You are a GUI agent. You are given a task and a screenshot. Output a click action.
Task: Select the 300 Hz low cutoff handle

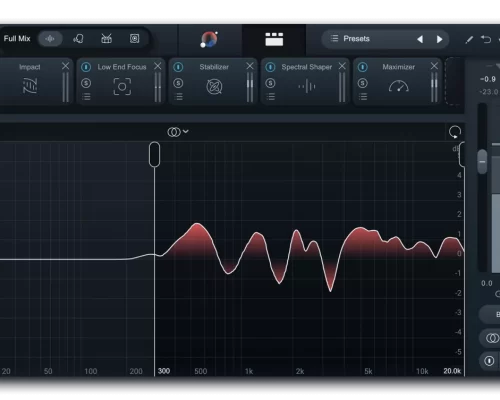[154, 154]
